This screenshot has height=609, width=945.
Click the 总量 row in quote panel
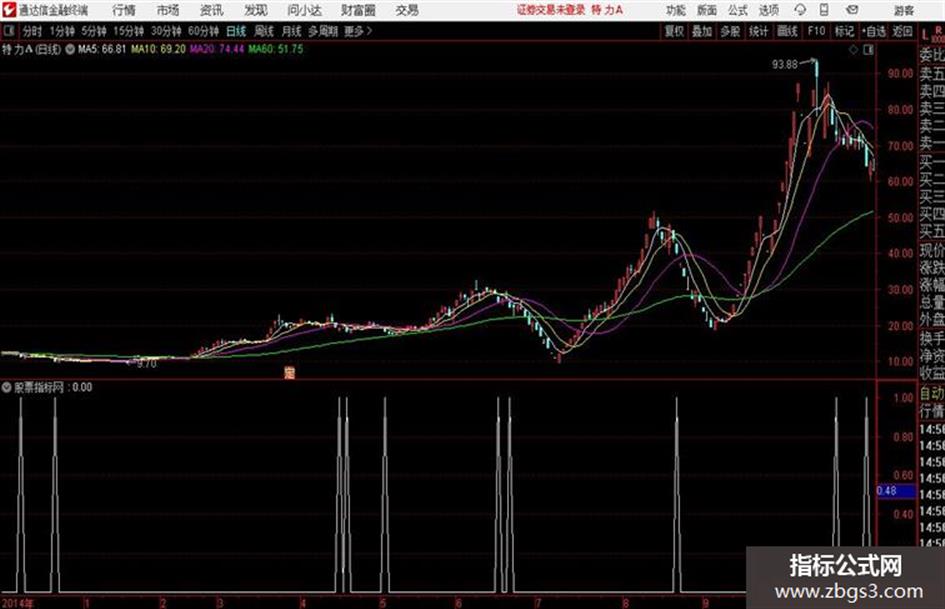pos(932,303)
